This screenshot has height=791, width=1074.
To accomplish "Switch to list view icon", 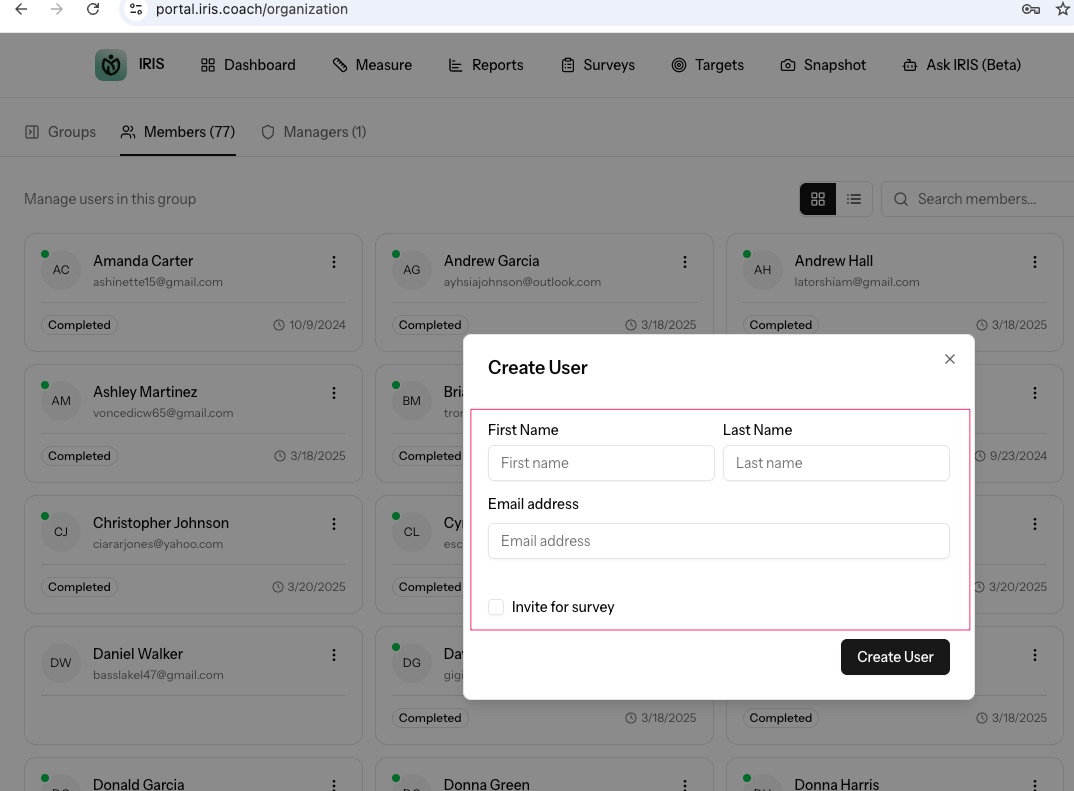I will (853, 199).
